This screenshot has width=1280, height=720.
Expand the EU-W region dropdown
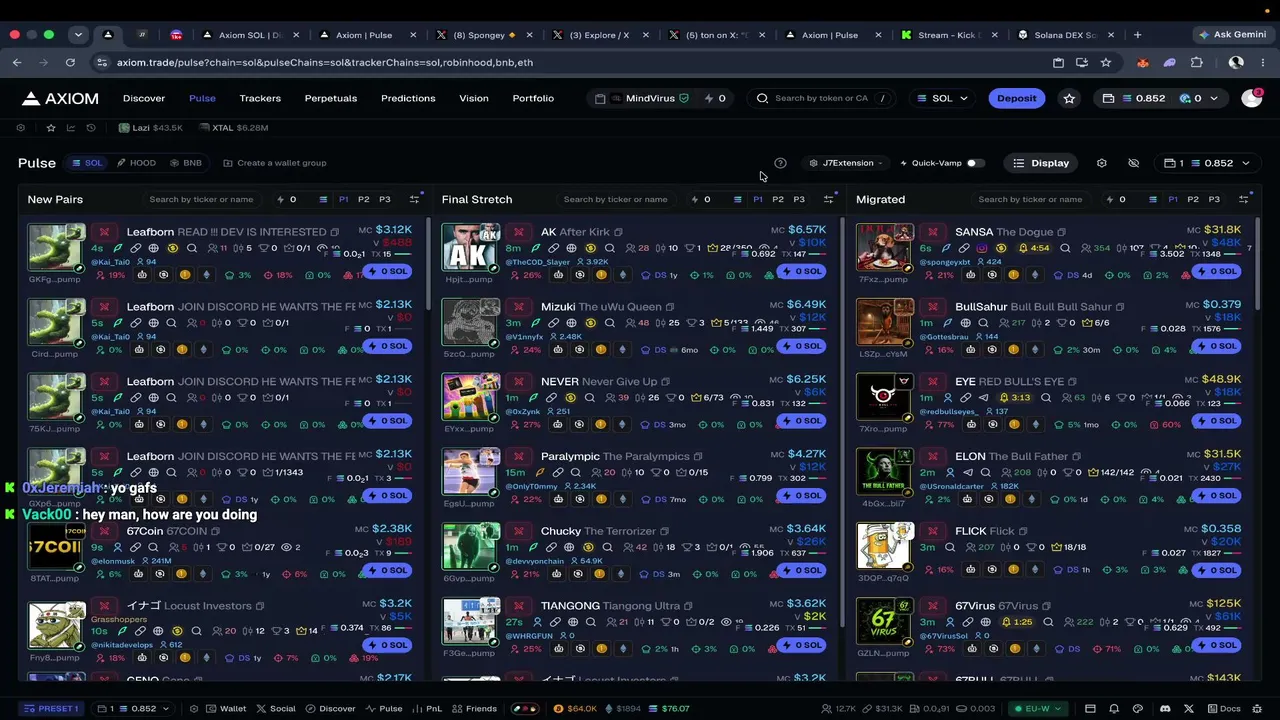[1037, 709]
